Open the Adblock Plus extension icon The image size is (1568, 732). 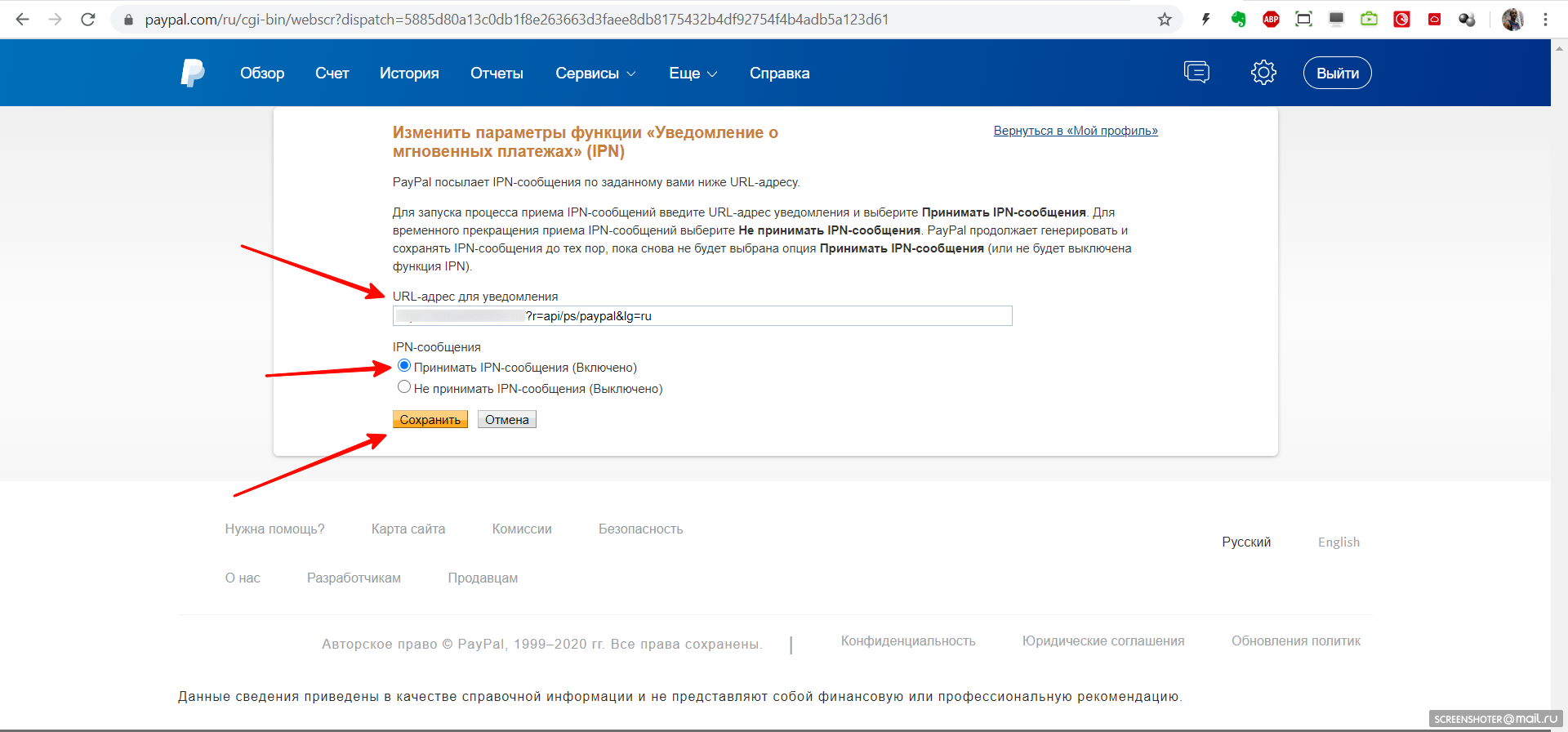coord(1271,20)
